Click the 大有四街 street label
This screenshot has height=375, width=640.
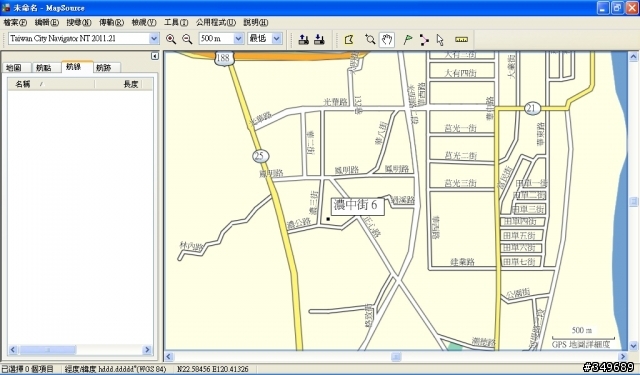(460, 73)
